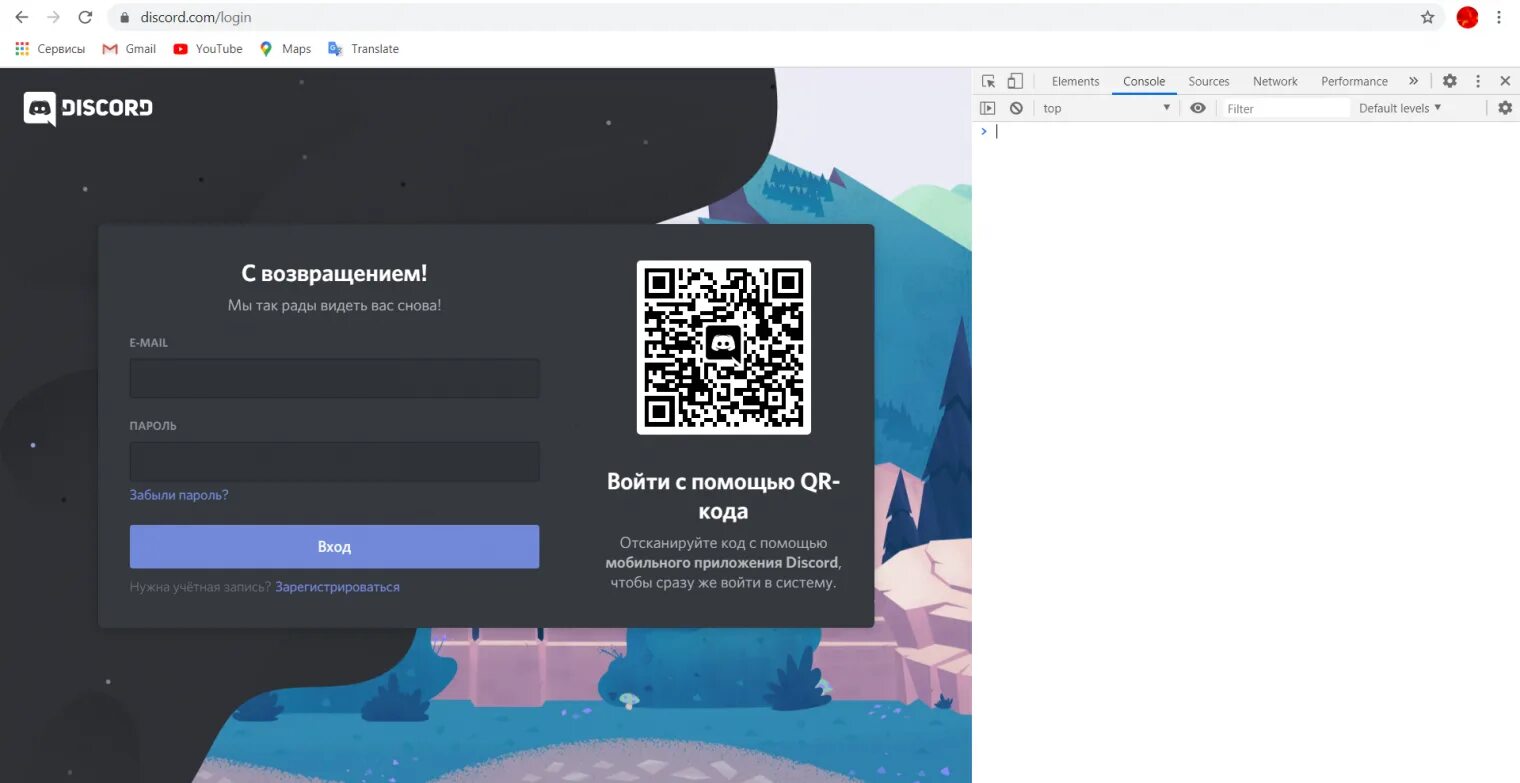Toggle live expression eye icon

(x=1198, y=108)
